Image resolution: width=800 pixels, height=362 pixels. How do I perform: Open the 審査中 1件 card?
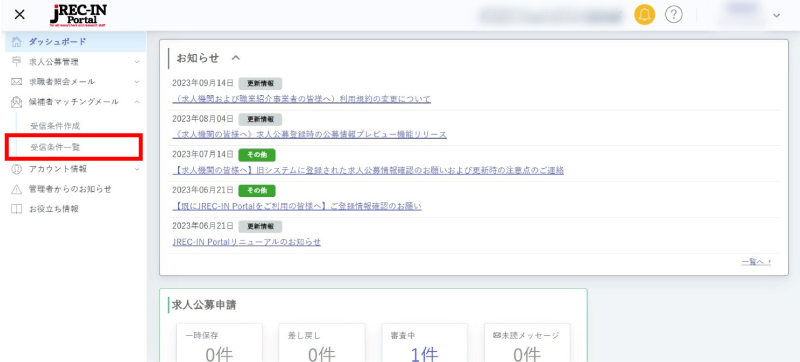424,343
